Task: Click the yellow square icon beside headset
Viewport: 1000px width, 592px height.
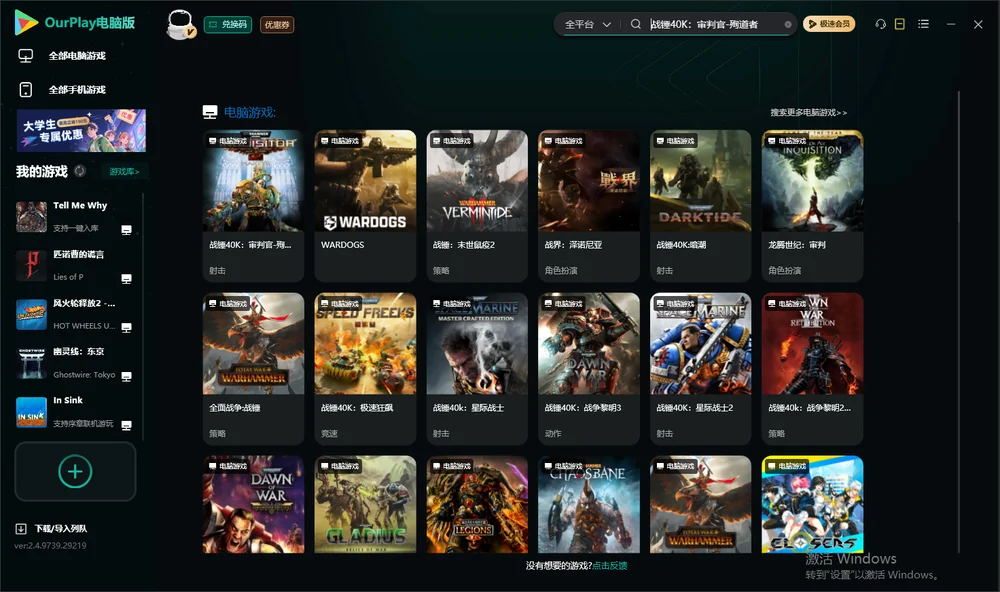Action: [x=900, y=24]
